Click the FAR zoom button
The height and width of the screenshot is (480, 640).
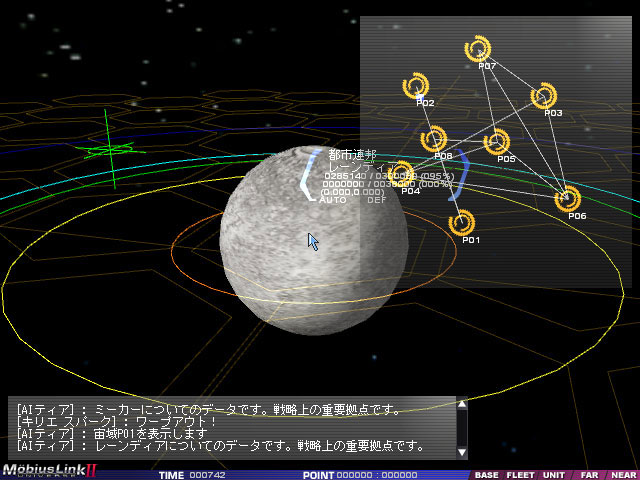coord(589,475)
